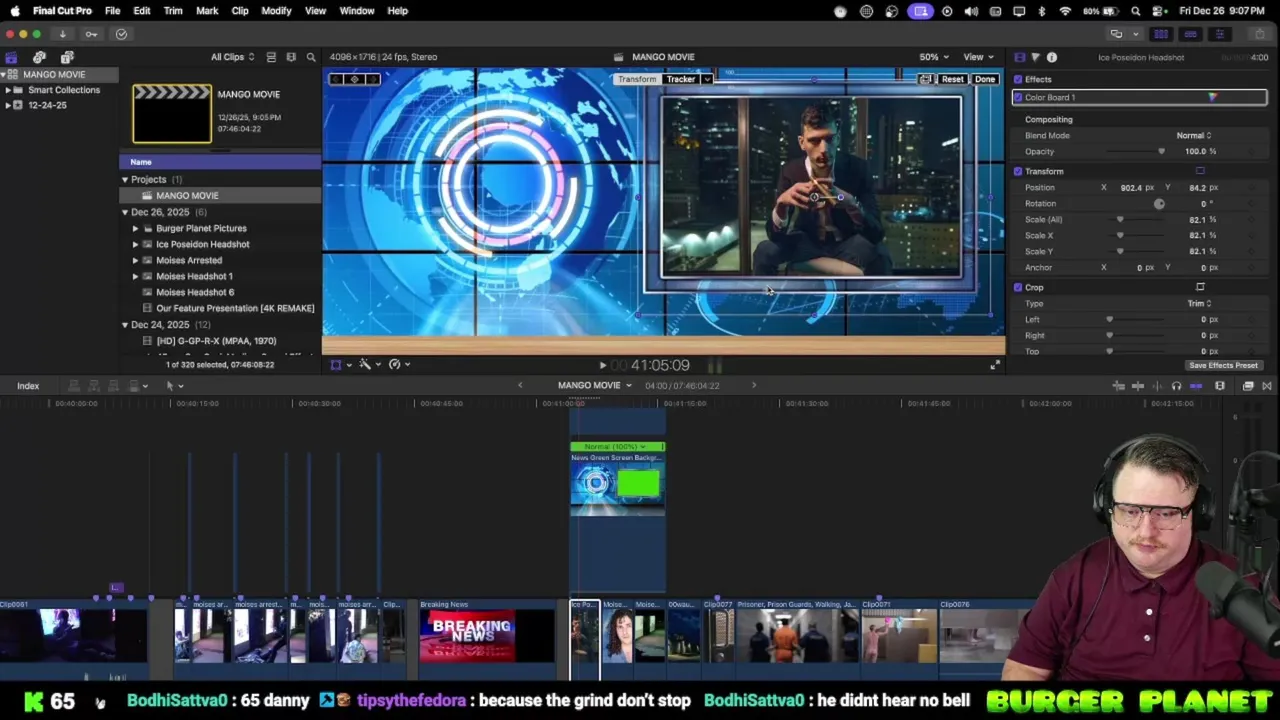Switch to the Color inspector triangle icon
1280x720 pixels.
[1035, 57]
